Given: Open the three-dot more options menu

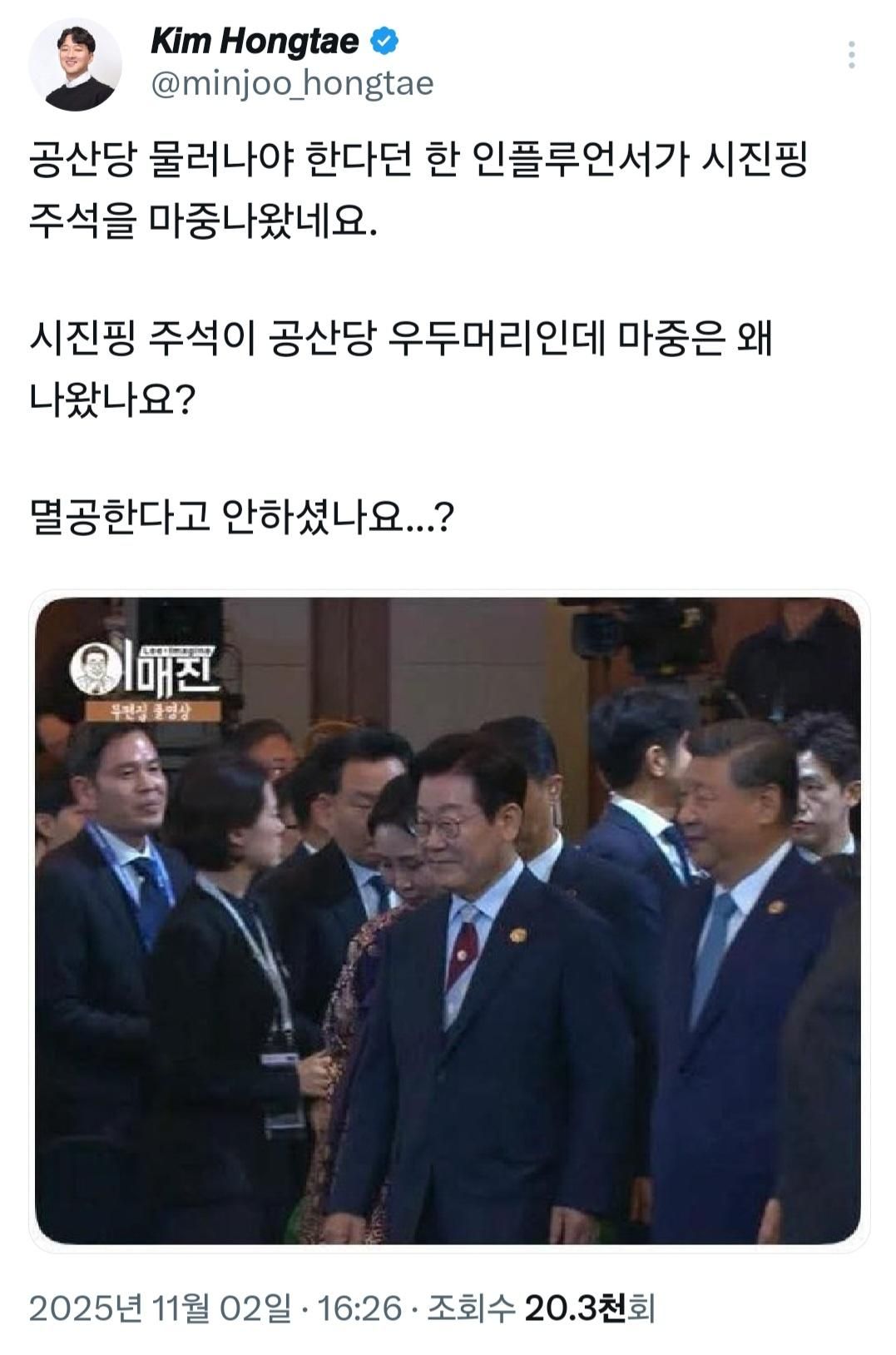Looking at the screenshot, I should (x=851, y=55).
